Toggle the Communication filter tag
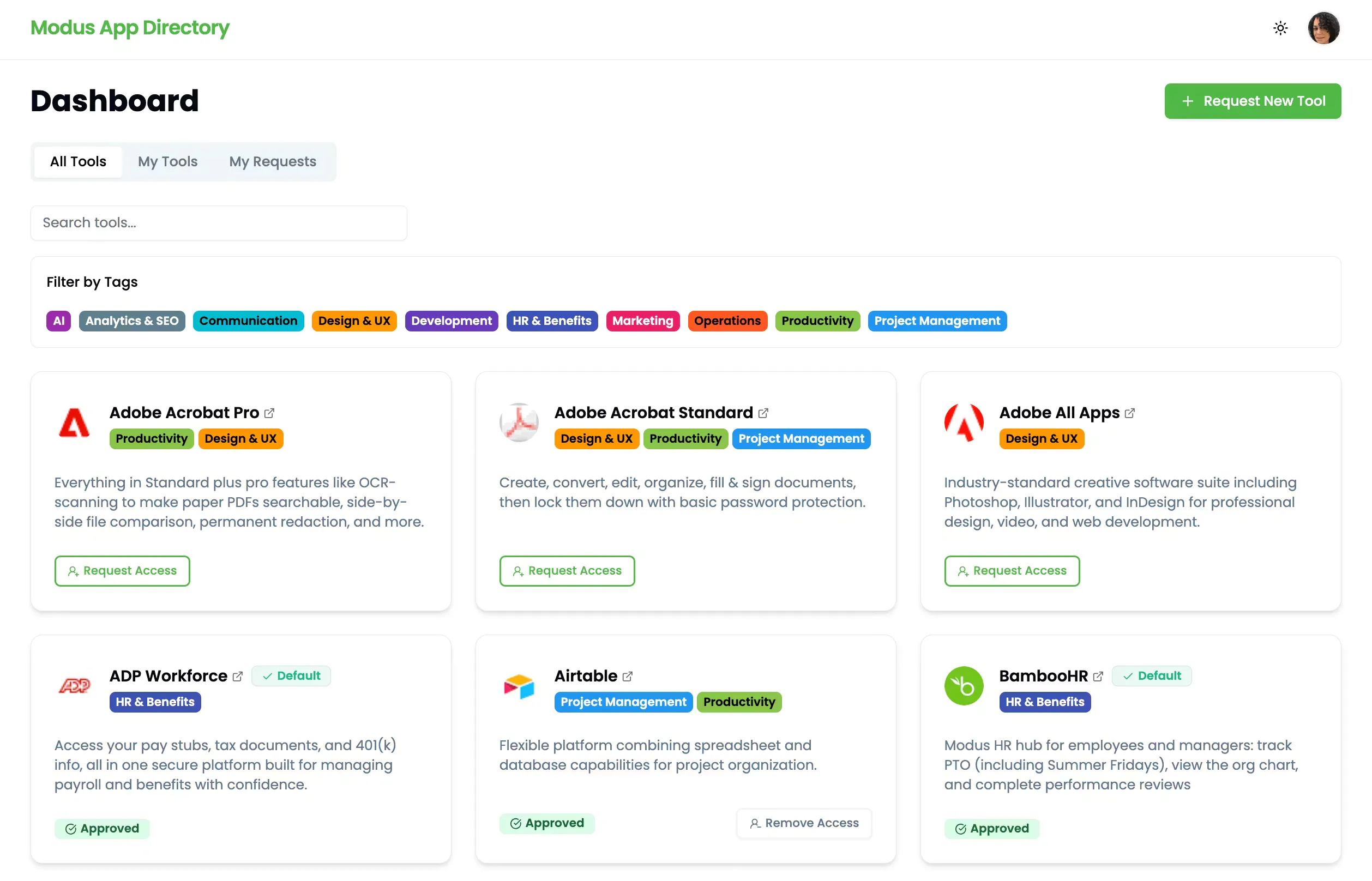The height and width of the screenshot is (881, 1372). [248, 321]
